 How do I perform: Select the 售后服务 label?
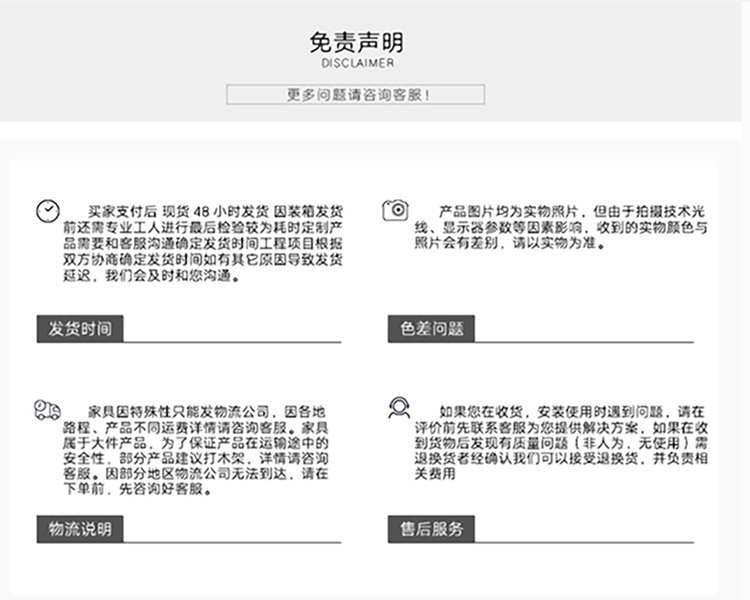(x=431, y=529)
